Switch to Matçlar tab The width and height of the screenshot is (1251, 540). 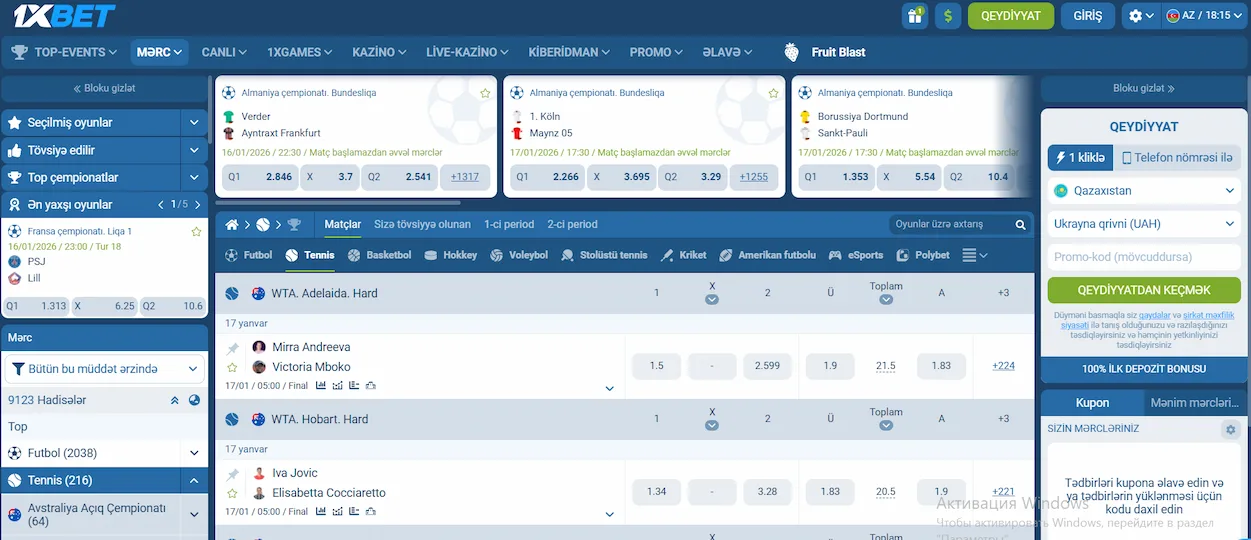click(342, 225)
